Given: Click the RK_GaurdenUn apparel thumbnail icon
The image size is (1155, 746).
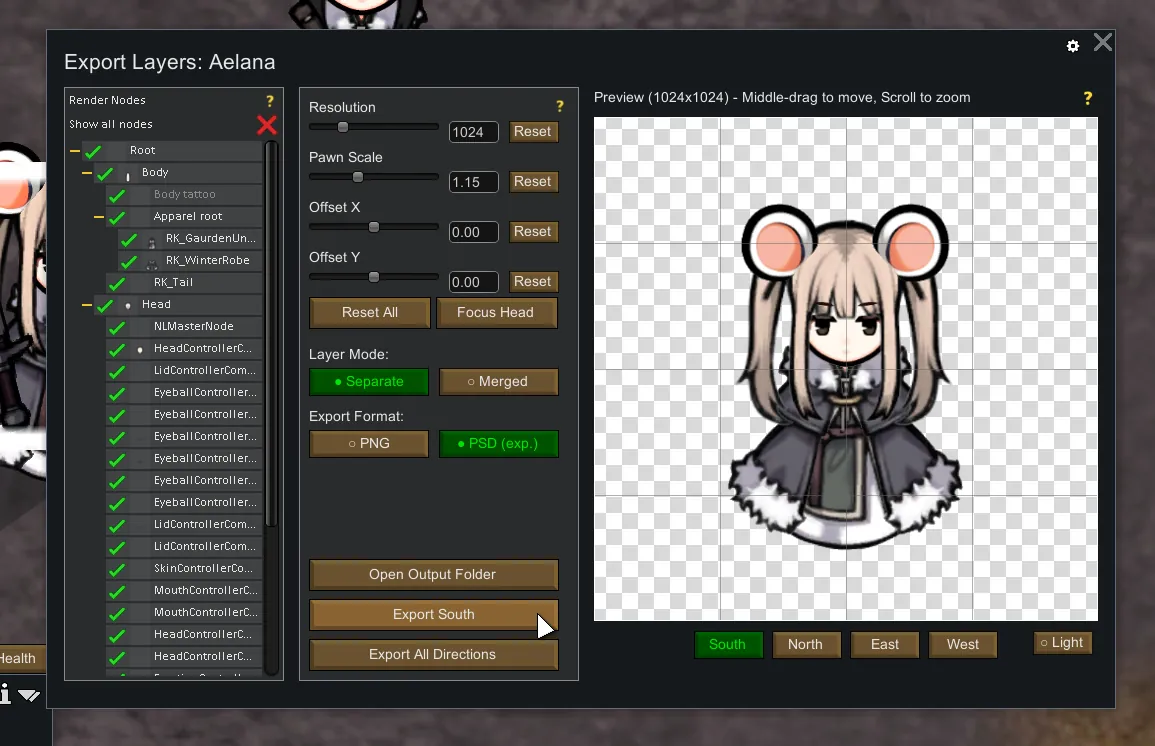Looking at the screenshot, I should click(152, 240).
